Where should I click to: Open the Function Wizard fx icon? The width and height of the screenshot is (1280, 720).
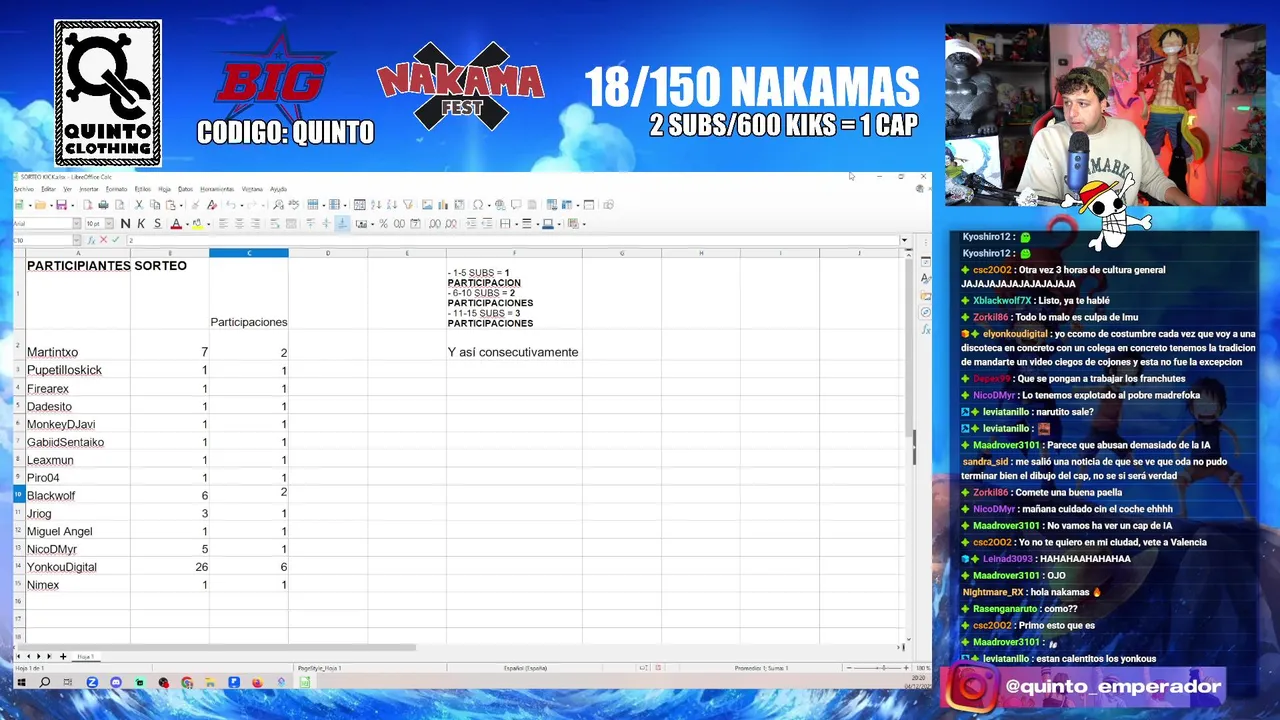pos(91,240)
